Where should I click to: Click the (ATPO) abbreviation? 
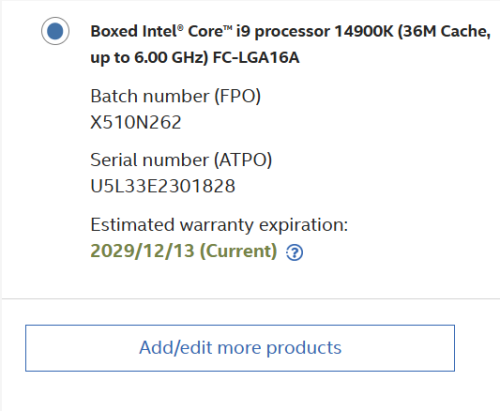[x=243, y=160]
